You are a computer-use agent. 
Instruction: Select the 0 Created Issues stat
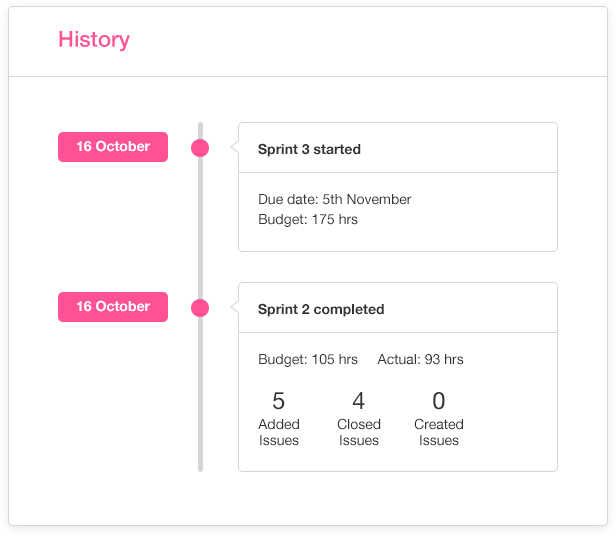(x=439, y=419)
